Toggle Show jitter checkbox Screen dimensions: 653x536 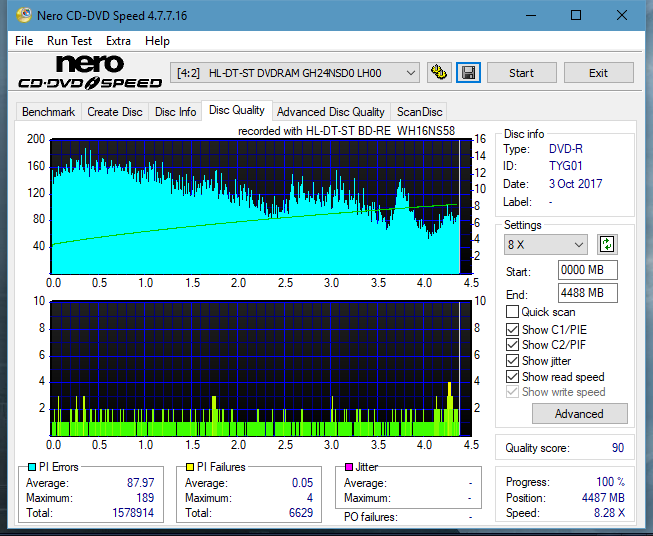click(512, 361)
